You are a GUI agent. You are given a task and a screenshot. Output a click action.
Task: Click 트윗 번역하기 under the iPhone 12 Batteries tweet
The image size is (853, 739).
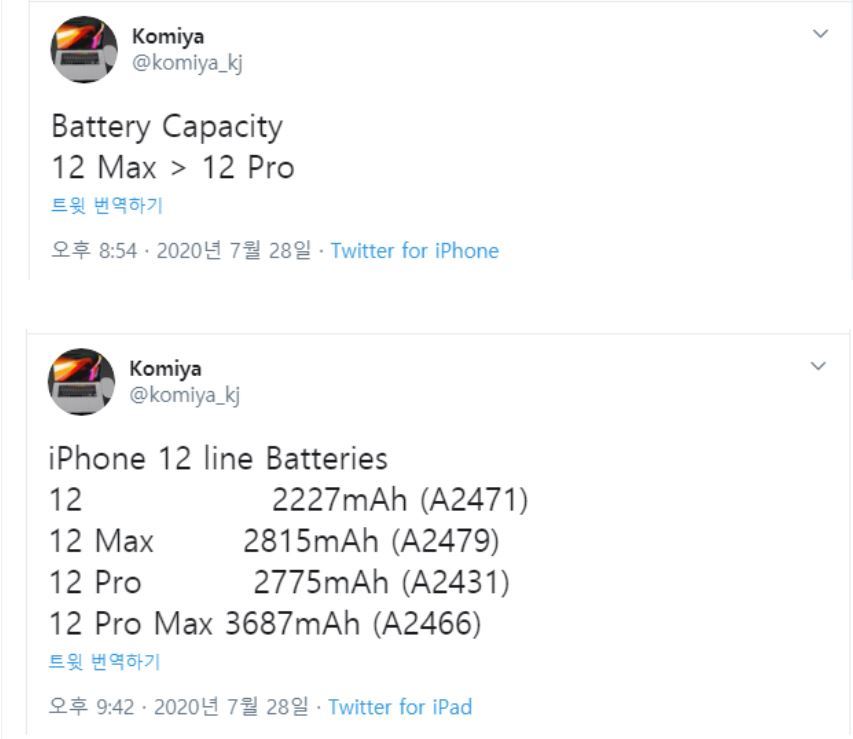pyautogui.click(x=105, y=662)
